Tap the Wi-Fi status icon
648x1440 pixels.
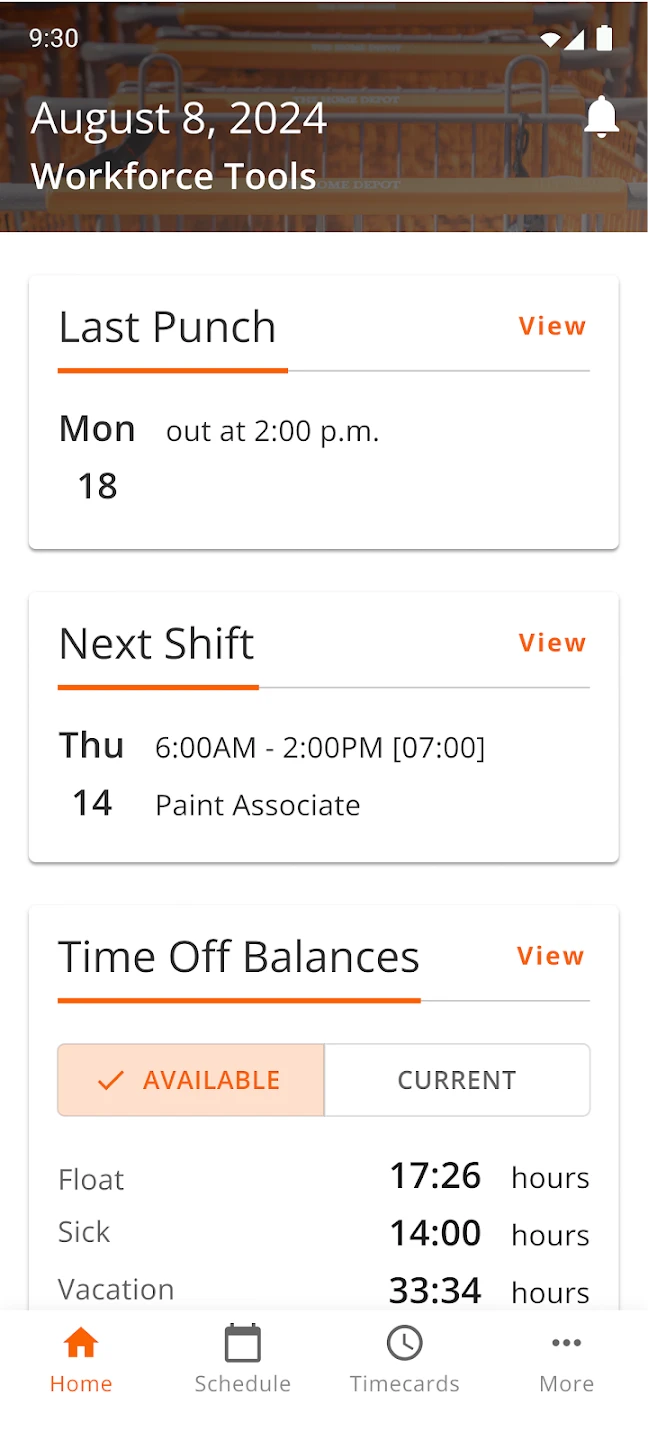coord(550,39)
